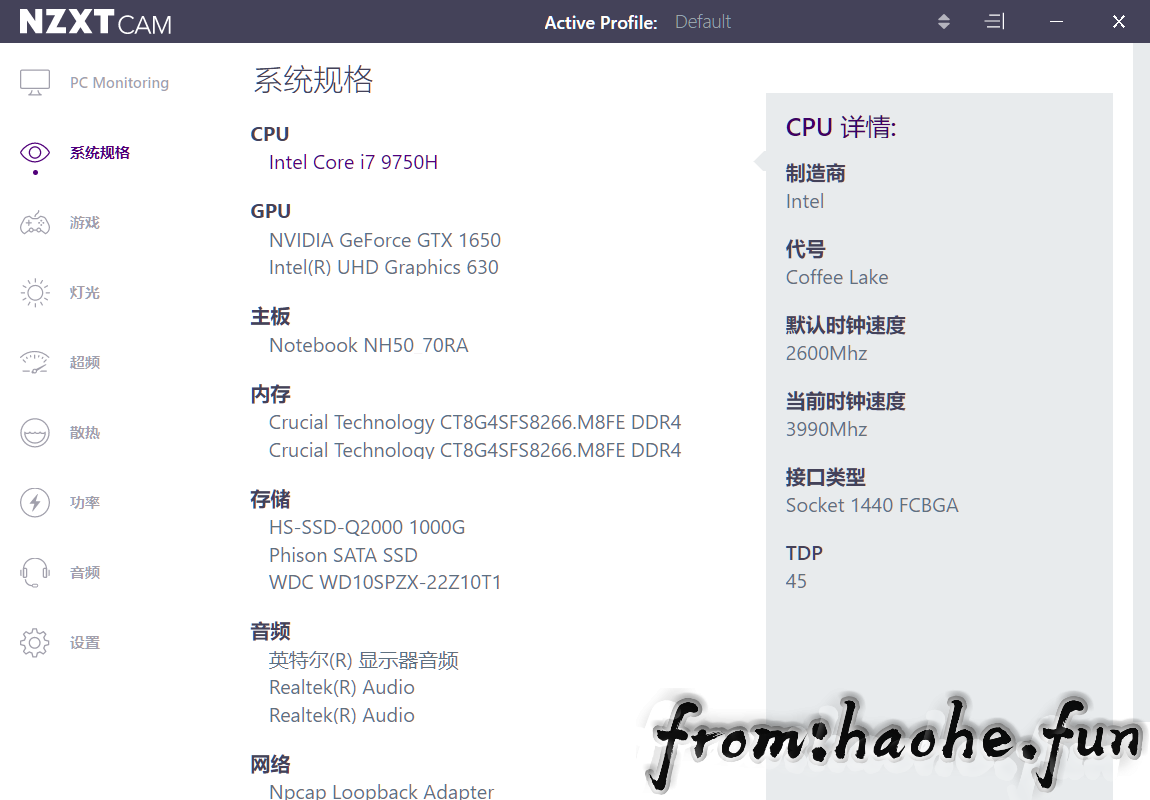Click the PC Monitoring monitor icon

point(34,82)
